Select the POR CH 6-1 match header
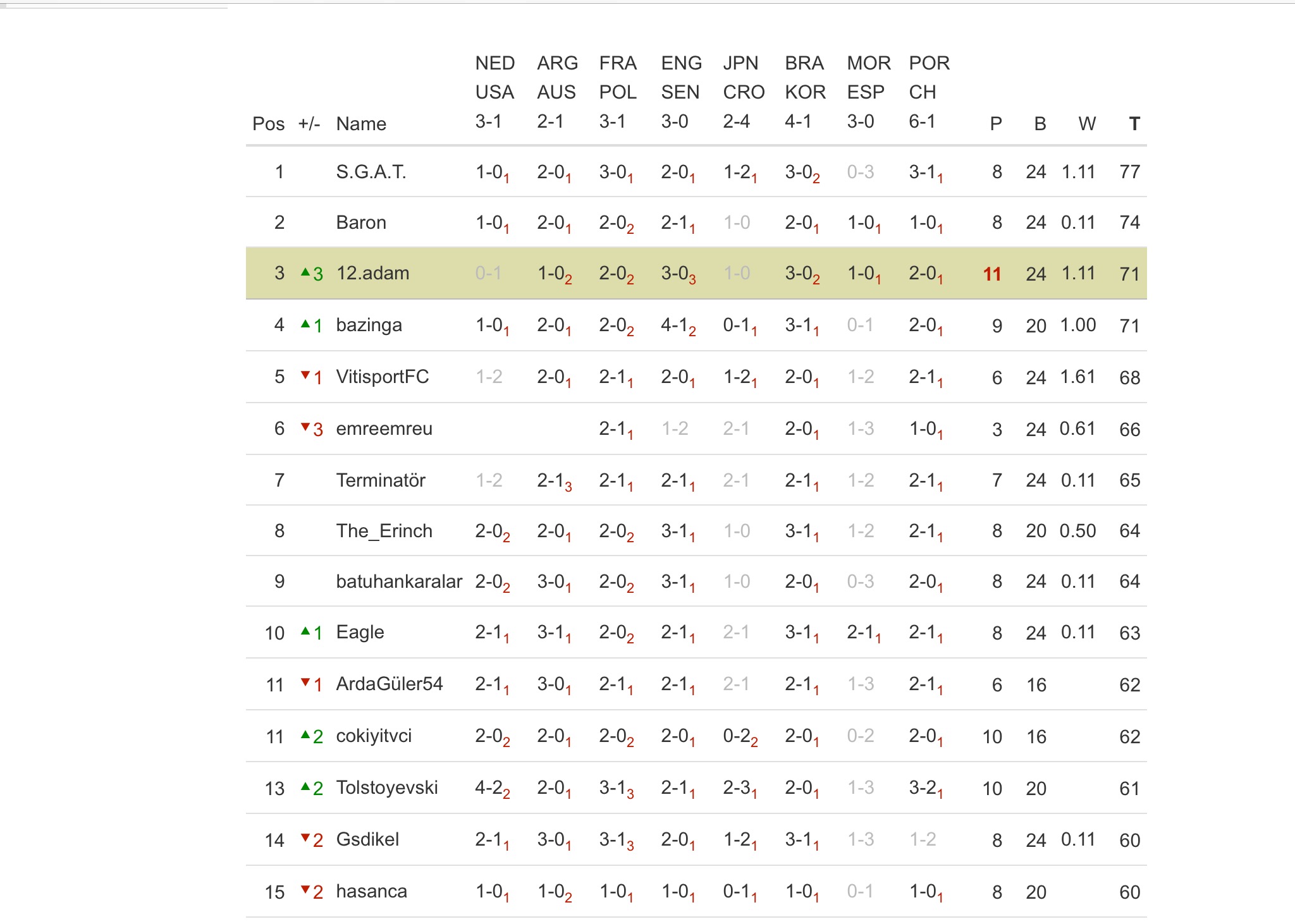The width and height of the screenshot is (1295, 924). pyautogui.click(x=929, y=92)
